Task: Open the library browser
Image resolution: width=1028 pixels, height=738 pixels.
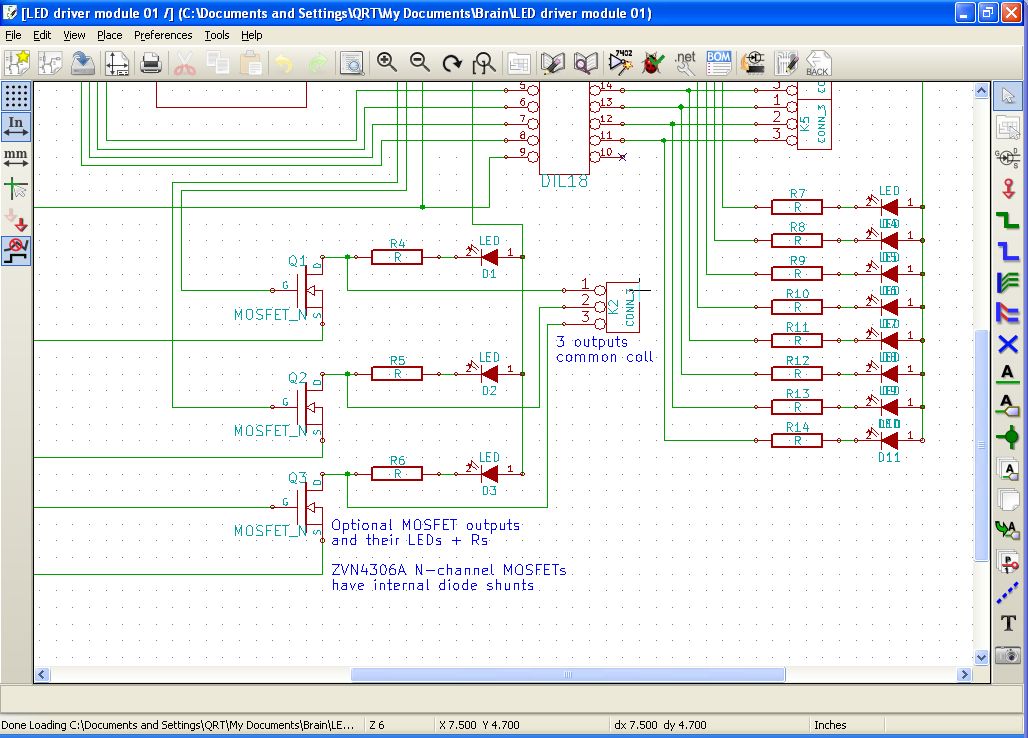Action: [x=585, y=63]
